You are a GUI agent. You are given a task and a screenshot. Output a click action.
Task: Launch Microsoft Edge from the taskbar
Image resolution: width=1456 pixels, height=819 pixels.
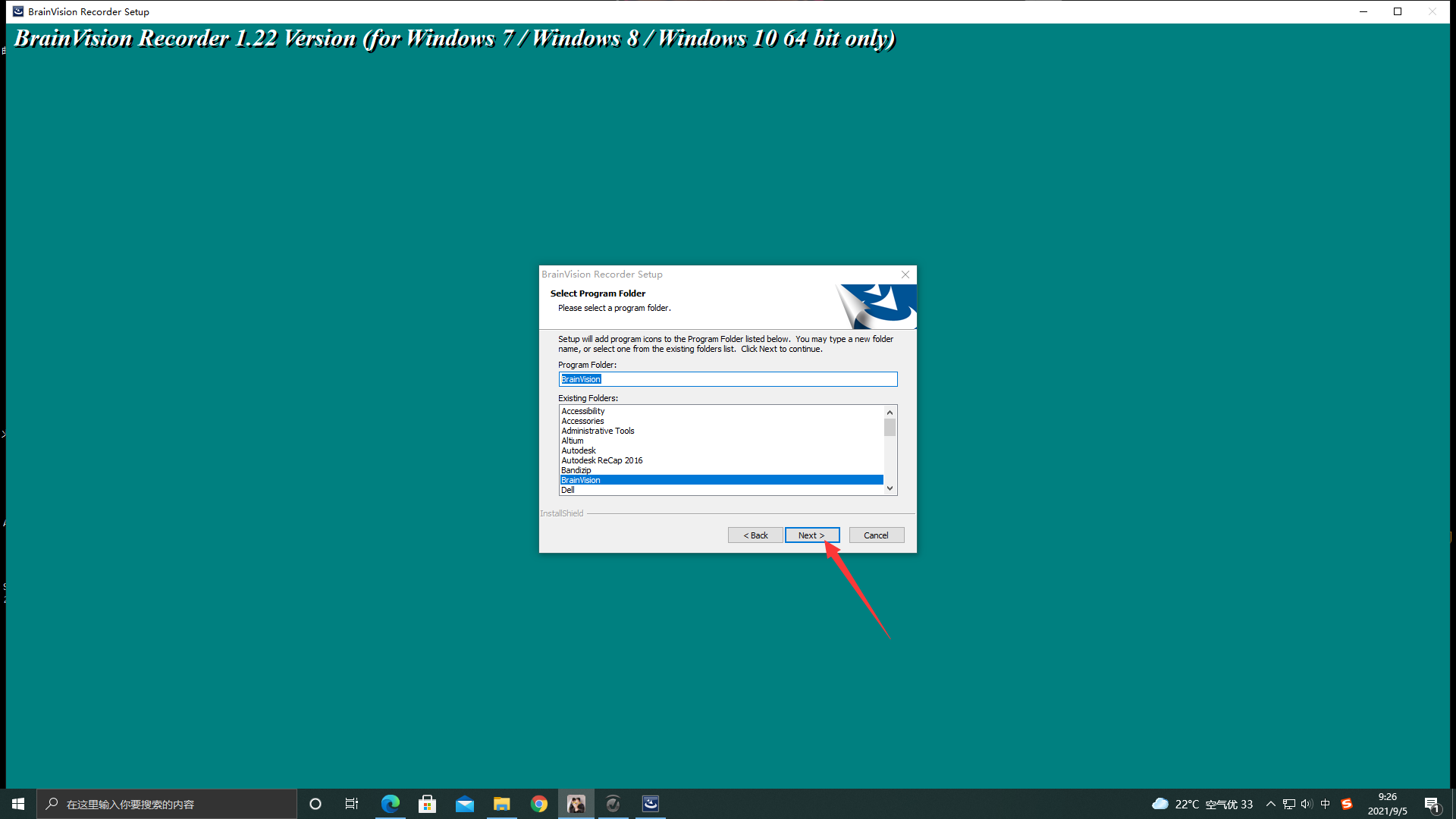390,804
